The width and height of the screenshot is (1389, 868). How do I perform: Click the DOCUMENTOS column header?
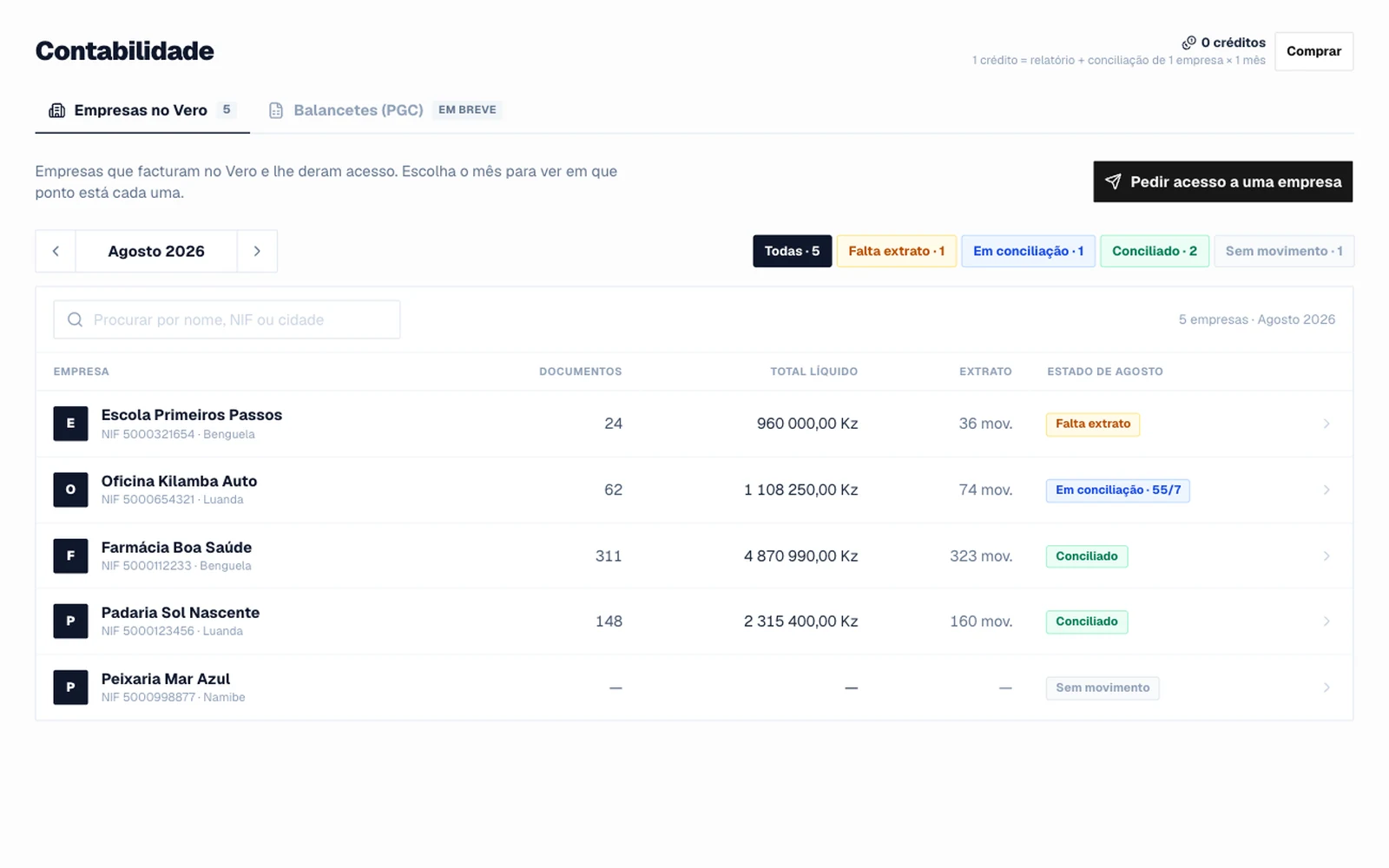580,372
